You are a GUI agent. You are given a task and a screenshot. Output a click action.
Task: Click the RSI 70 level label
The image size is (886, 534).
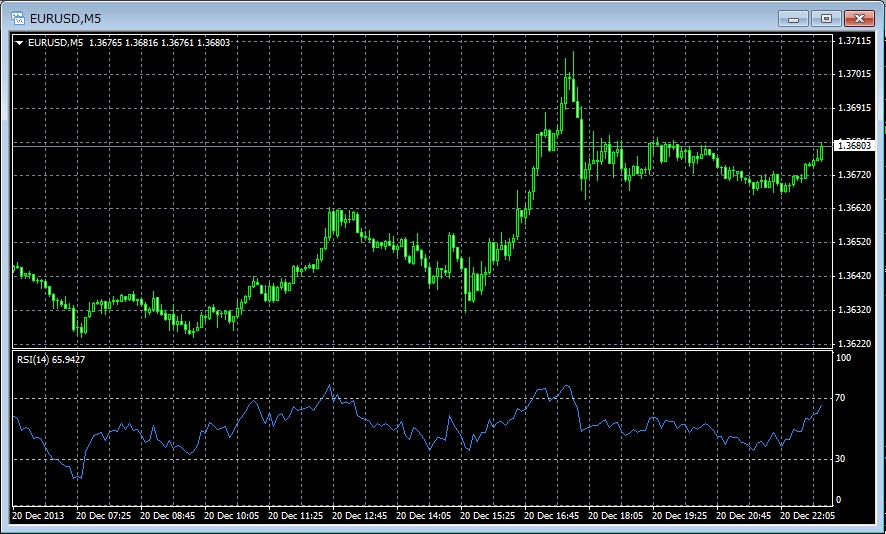point(842,398)
